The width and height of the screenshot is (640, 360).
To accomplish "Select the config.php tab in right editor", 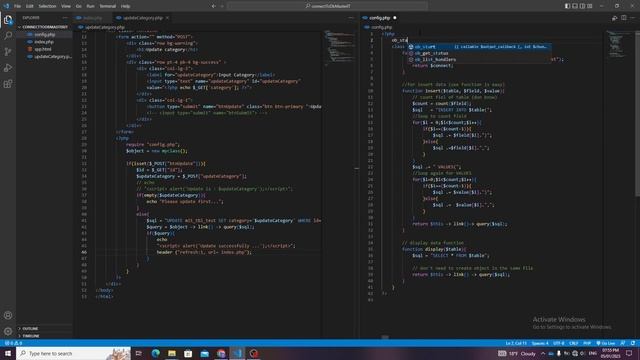I will click(x=380, y=18).
